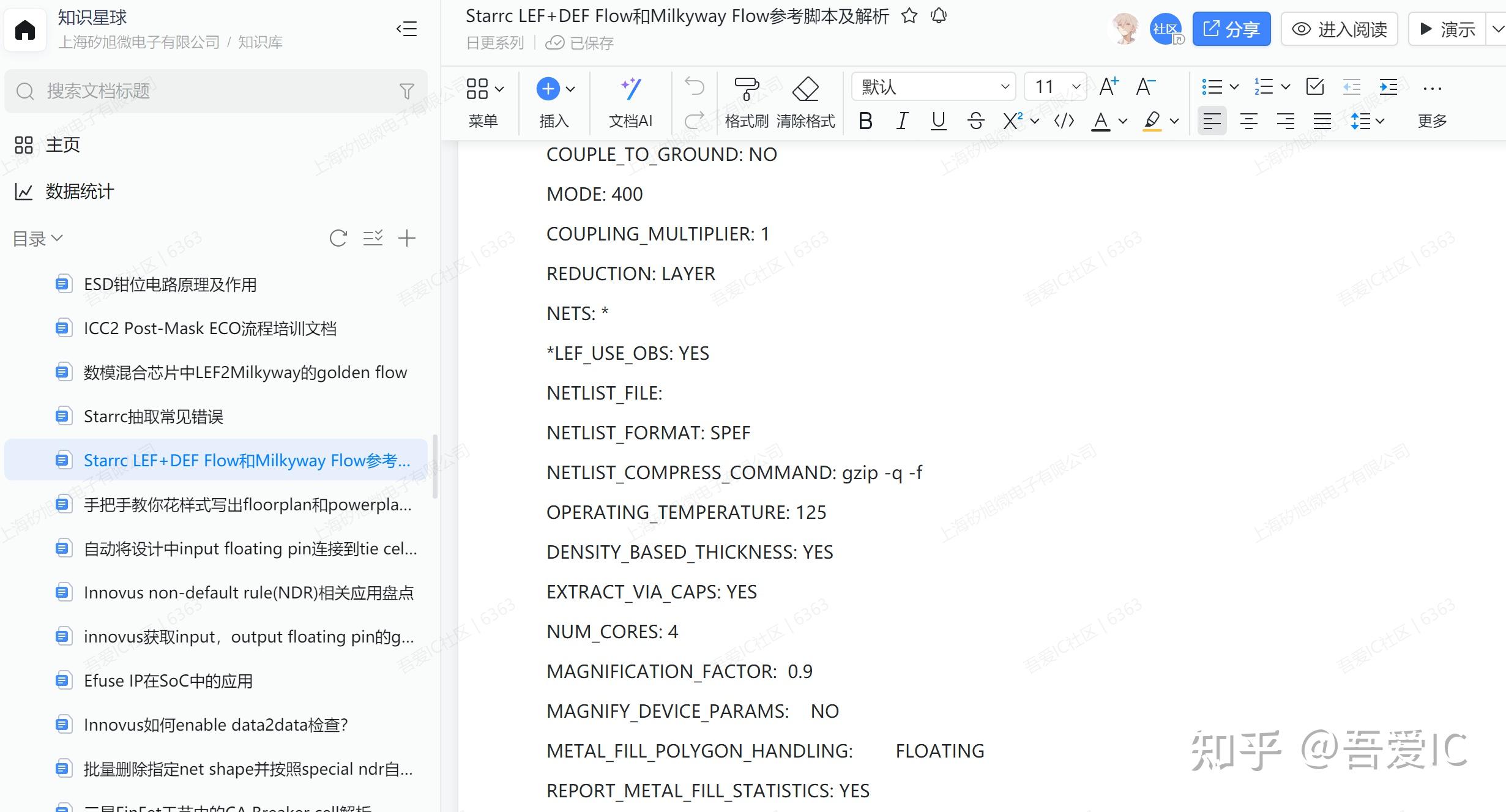
Task: Toggle bold formatting
Action: [x=865, y=121]
